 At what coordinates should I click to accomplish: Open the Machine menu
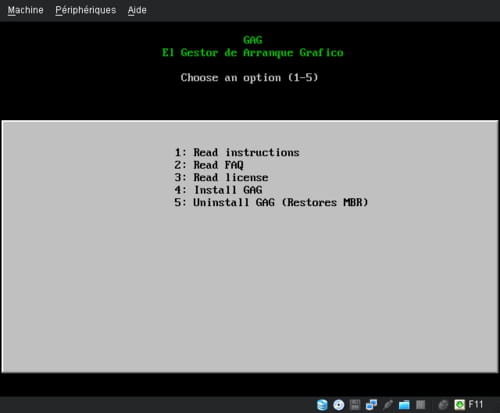coord(25,10)
